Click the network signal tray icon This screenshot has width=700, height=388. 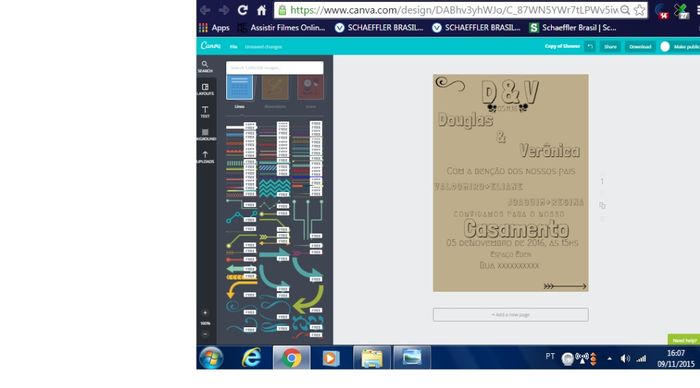pos(641,359)
